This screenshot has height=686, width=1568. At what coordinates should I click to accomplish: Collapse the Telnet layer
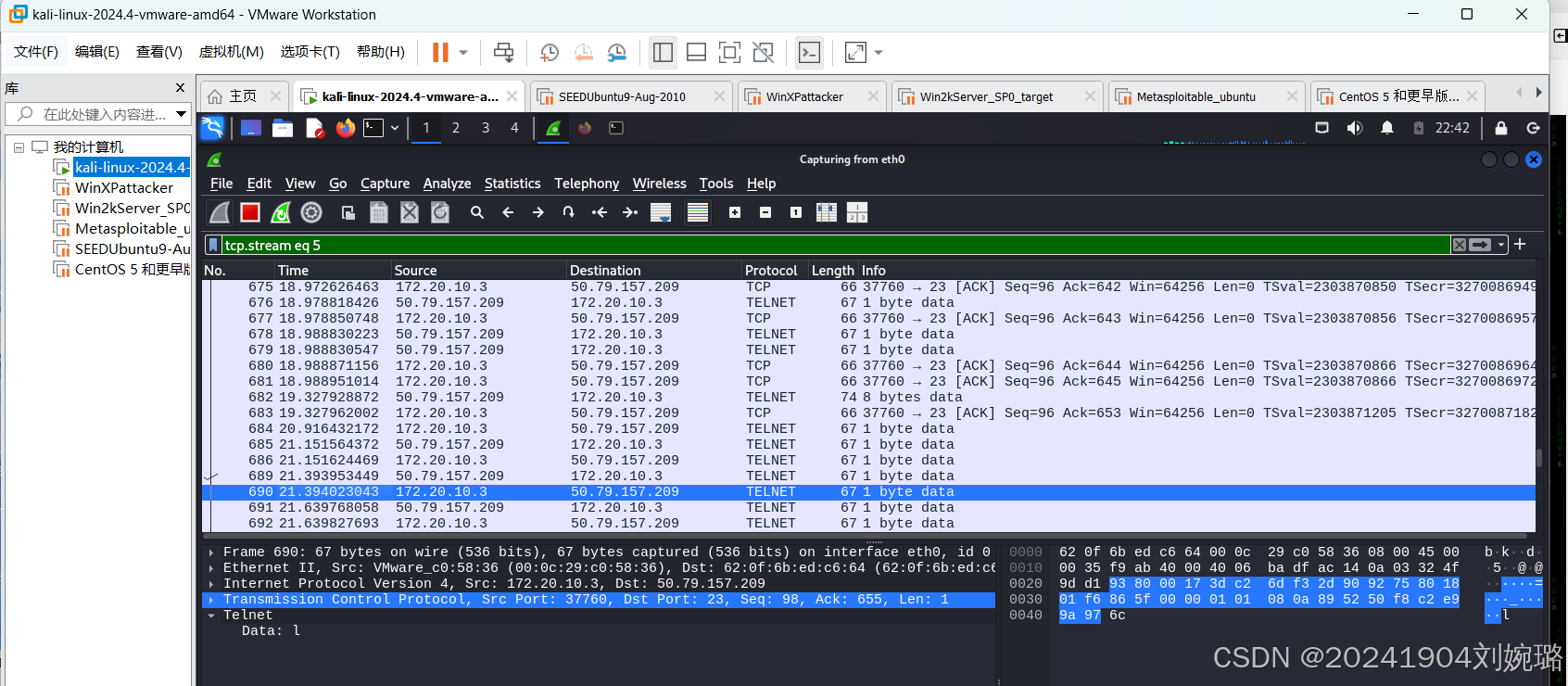pos(211,616)
